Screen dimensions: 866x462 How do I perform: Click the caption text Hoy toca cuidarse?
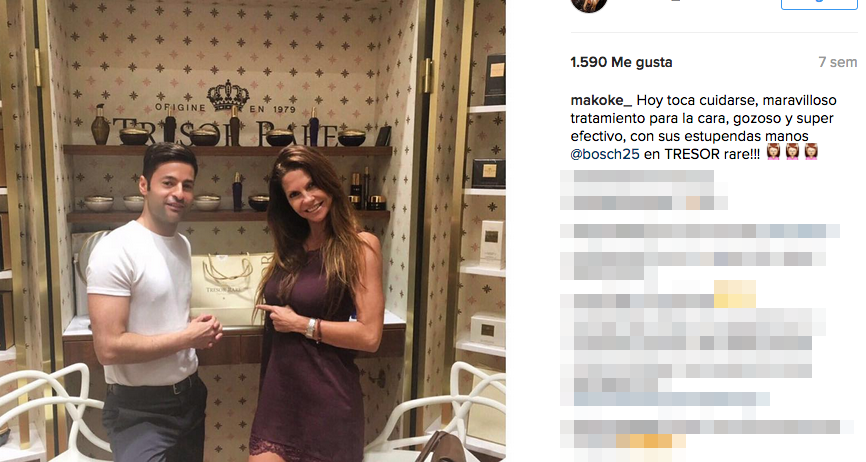tap(688, 100)
